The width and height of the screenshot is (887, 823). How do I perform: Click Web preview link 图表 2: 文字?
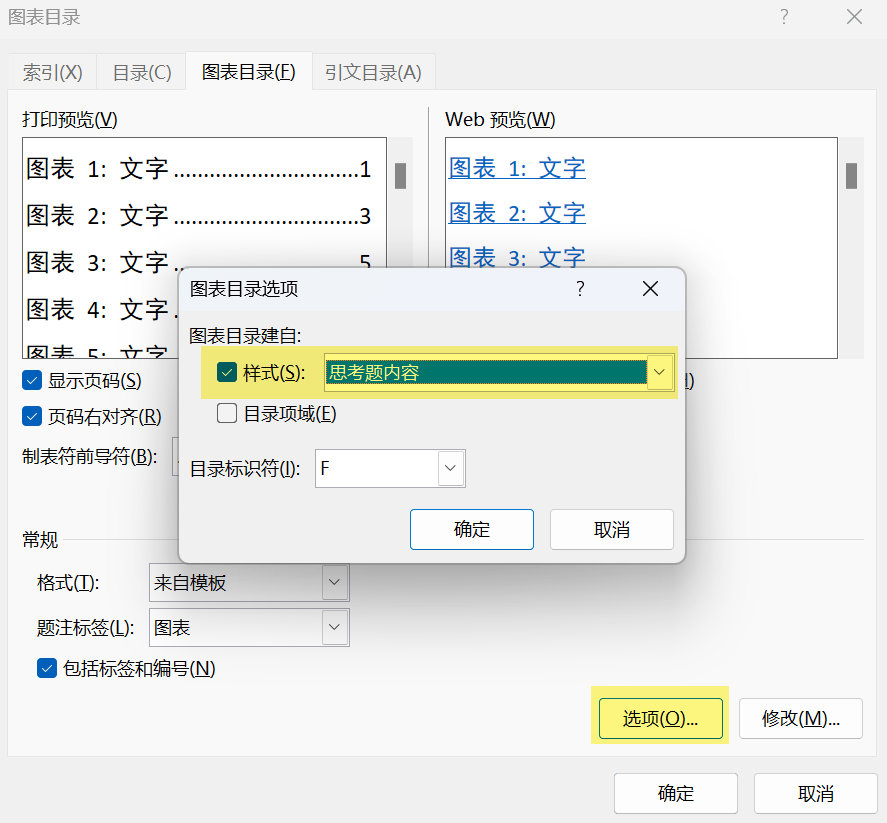point(517,213)
